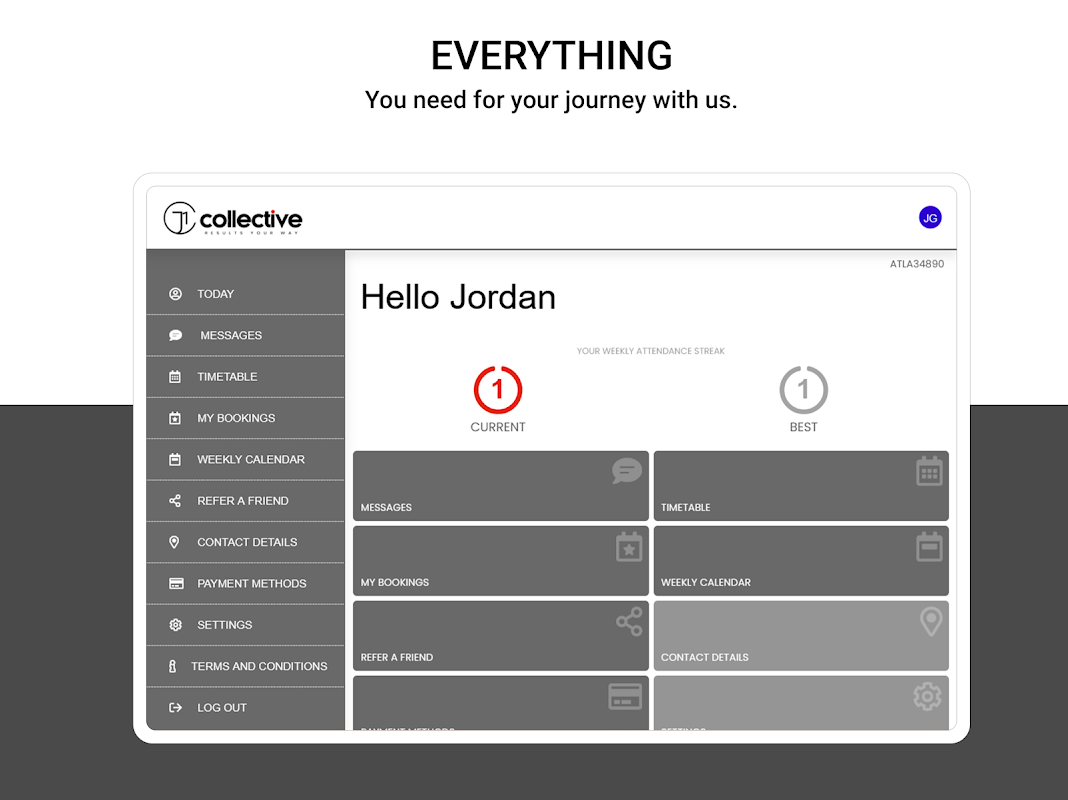Click the credit card icon on bottom-left tile
This screenshot has height=800, width=1068.
[625, 697]
